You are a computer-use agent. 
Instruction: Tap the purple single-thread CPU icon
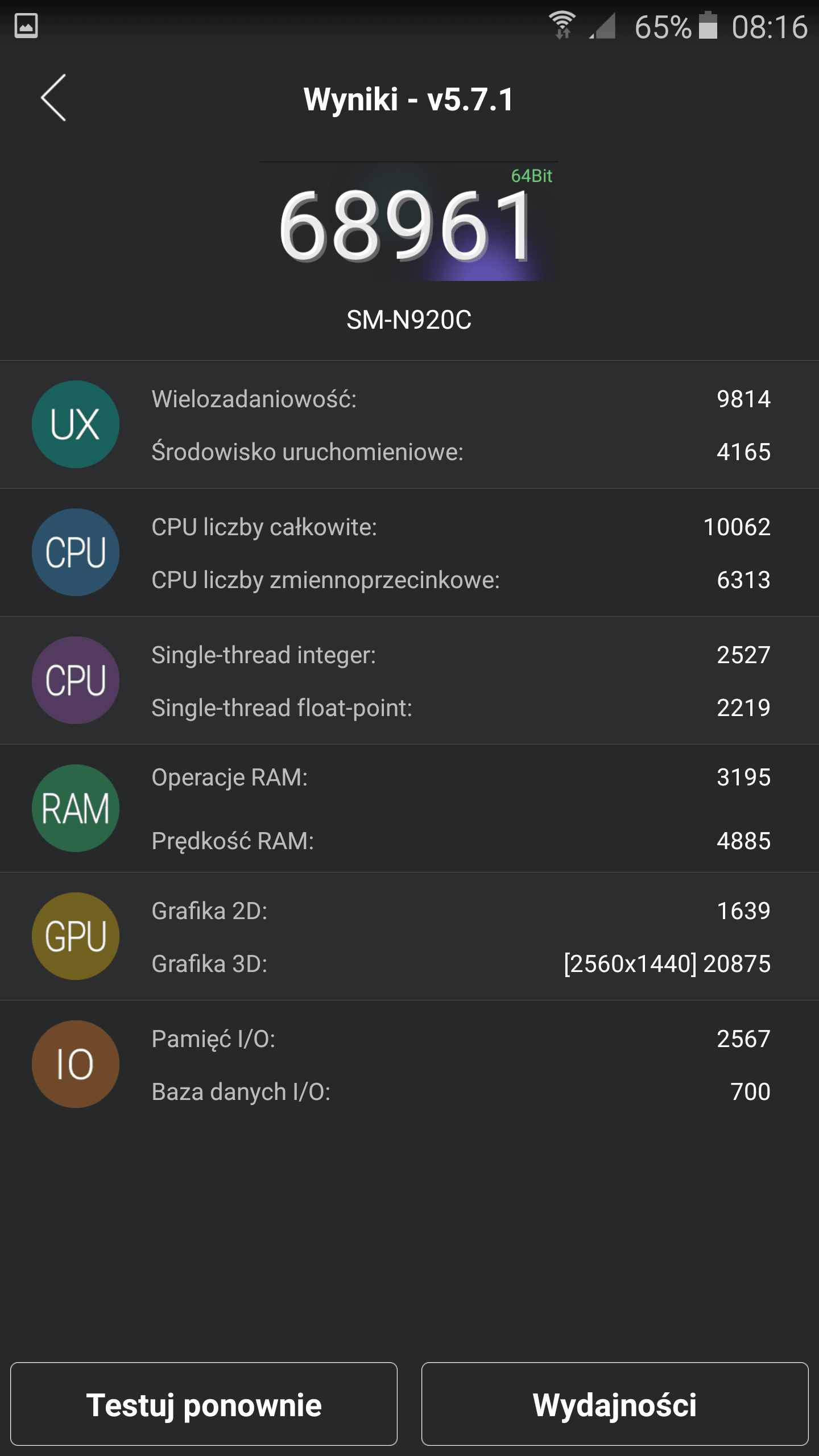(x=76, y=680)
